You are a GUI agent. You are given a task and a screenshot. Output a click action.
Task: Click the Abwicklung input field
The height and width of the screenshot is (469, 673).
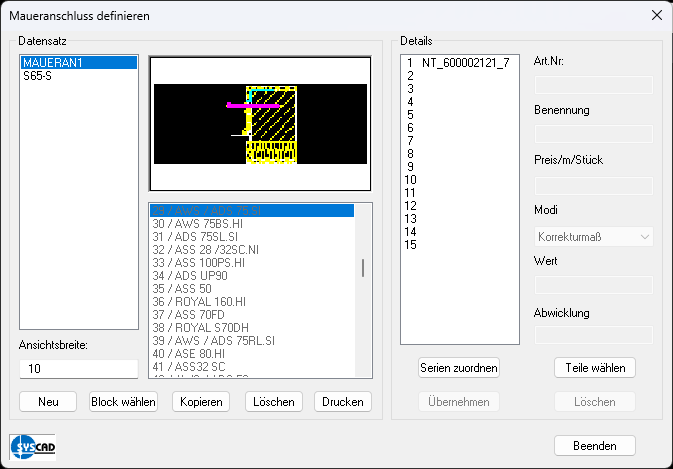594,335
